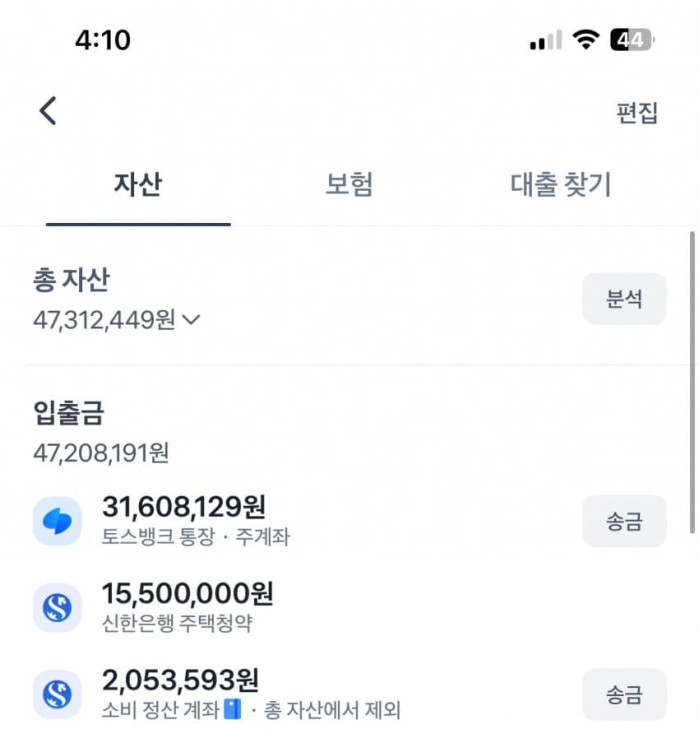Tap the Wi-Fi status icon
This screenshot has width=699, height=743.
pos(585,40)
